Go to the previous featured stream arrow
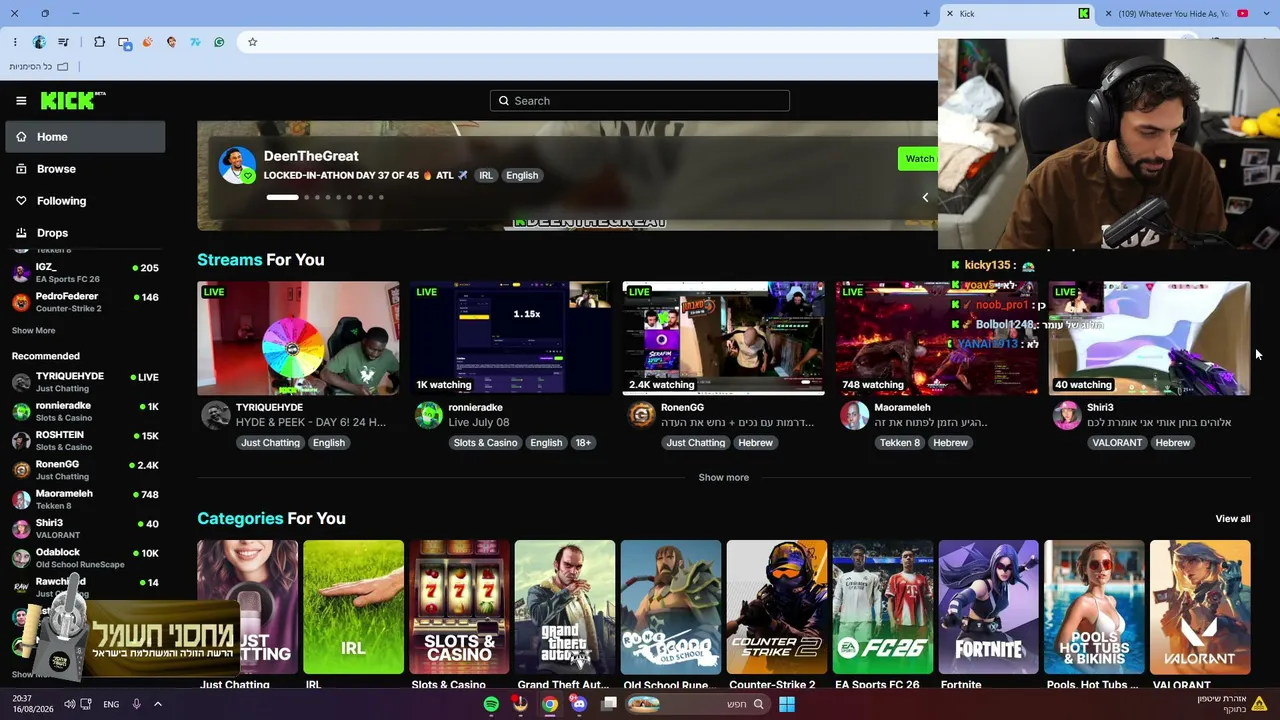This screenshot has height=720, width=1280. tap(925, 197)
